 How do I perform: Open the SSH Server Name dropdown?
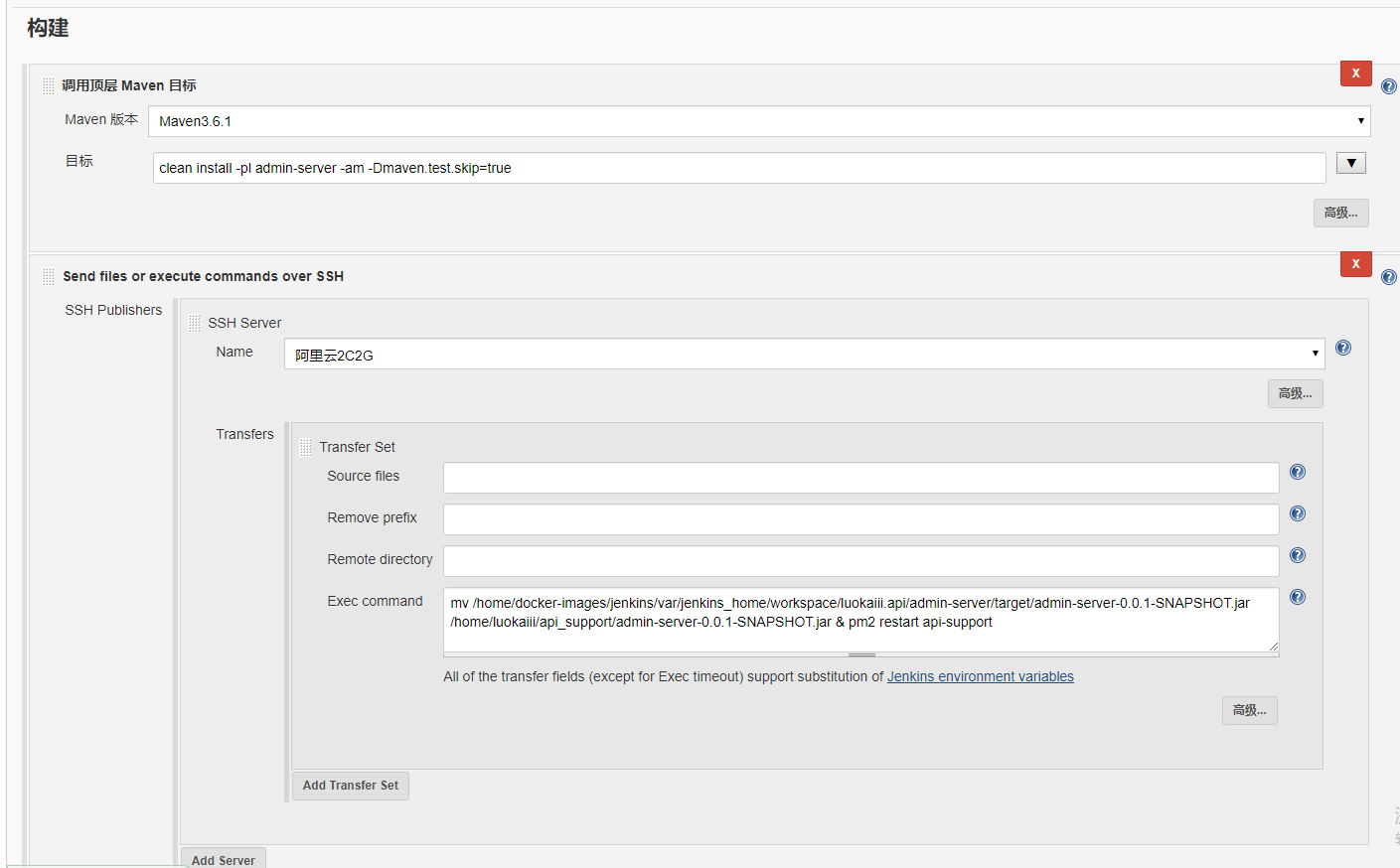tap(804, 354)
